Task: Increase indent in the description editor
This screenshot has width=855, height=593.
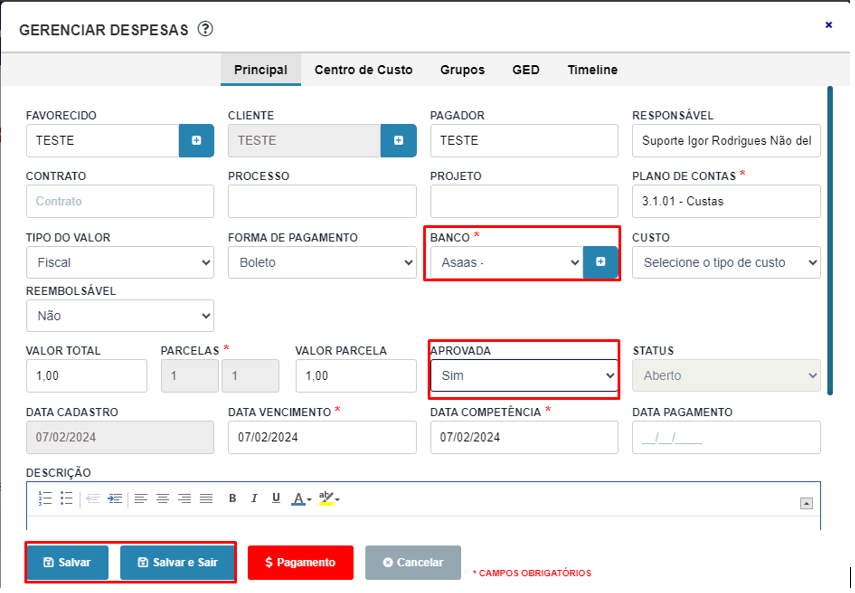Action: tap(115, 498)
